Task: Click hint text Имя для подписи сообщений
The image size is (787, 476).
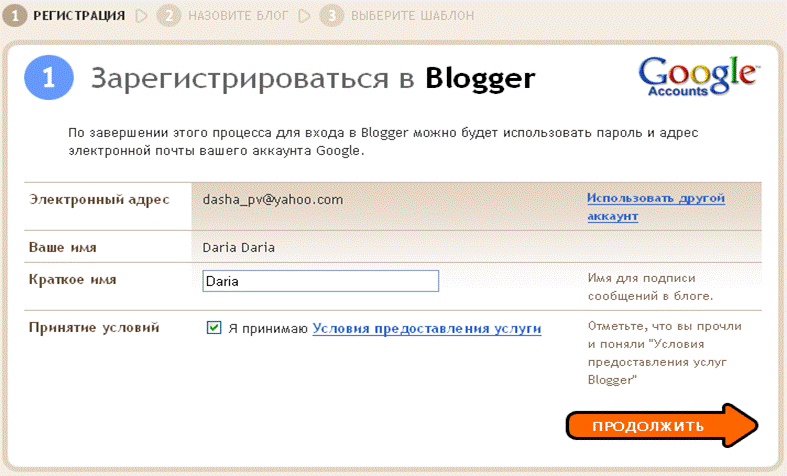Action: click(650, 287)
